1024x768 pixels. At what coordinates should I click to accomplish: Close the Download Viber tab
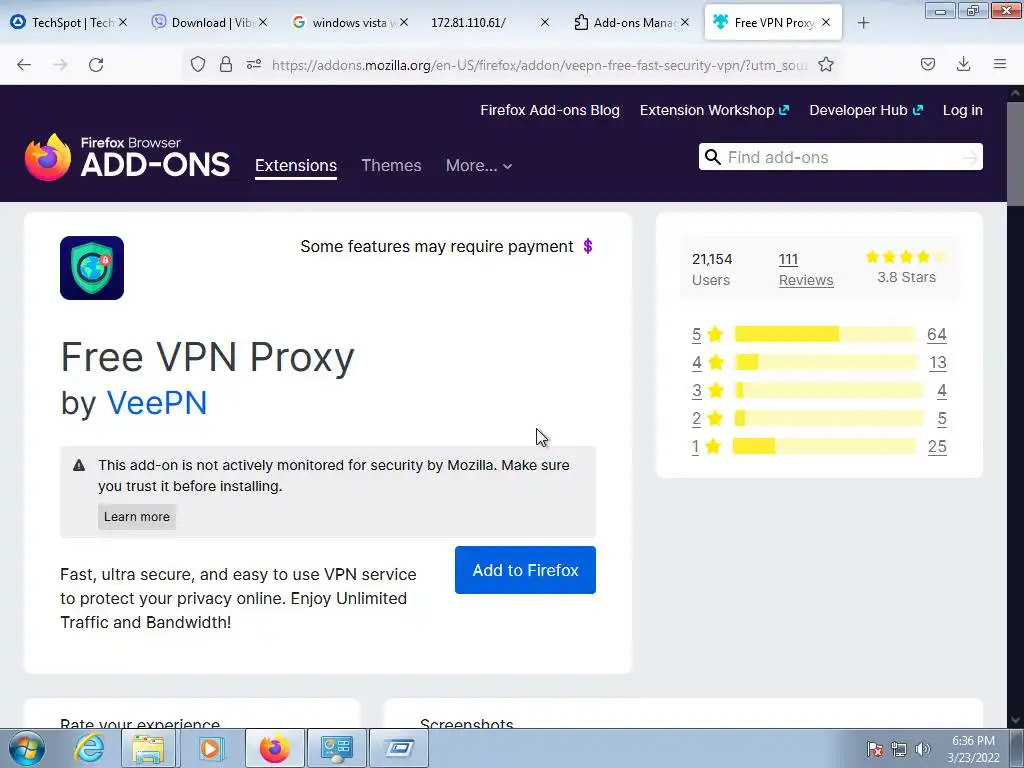pyautogui.click(x=263, y=22)
